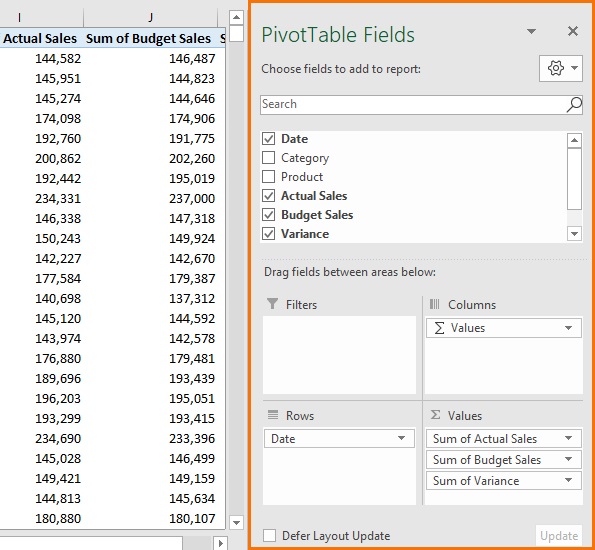Viewport: 595px width, 550px height.
Task: Click the Update button
Action: pyautogui.click(x=559, y=536)
